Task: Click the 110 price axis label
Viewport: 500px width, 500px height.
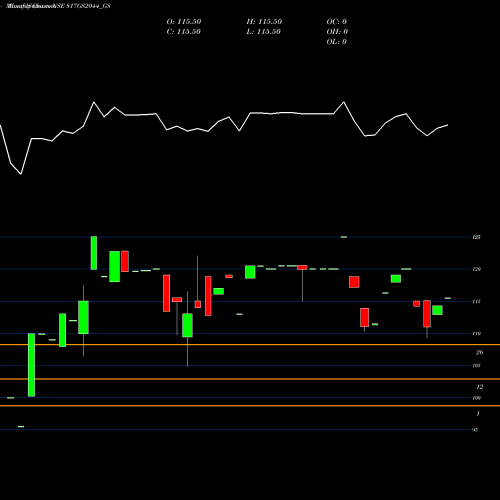Action: click(x=477, y=334)
